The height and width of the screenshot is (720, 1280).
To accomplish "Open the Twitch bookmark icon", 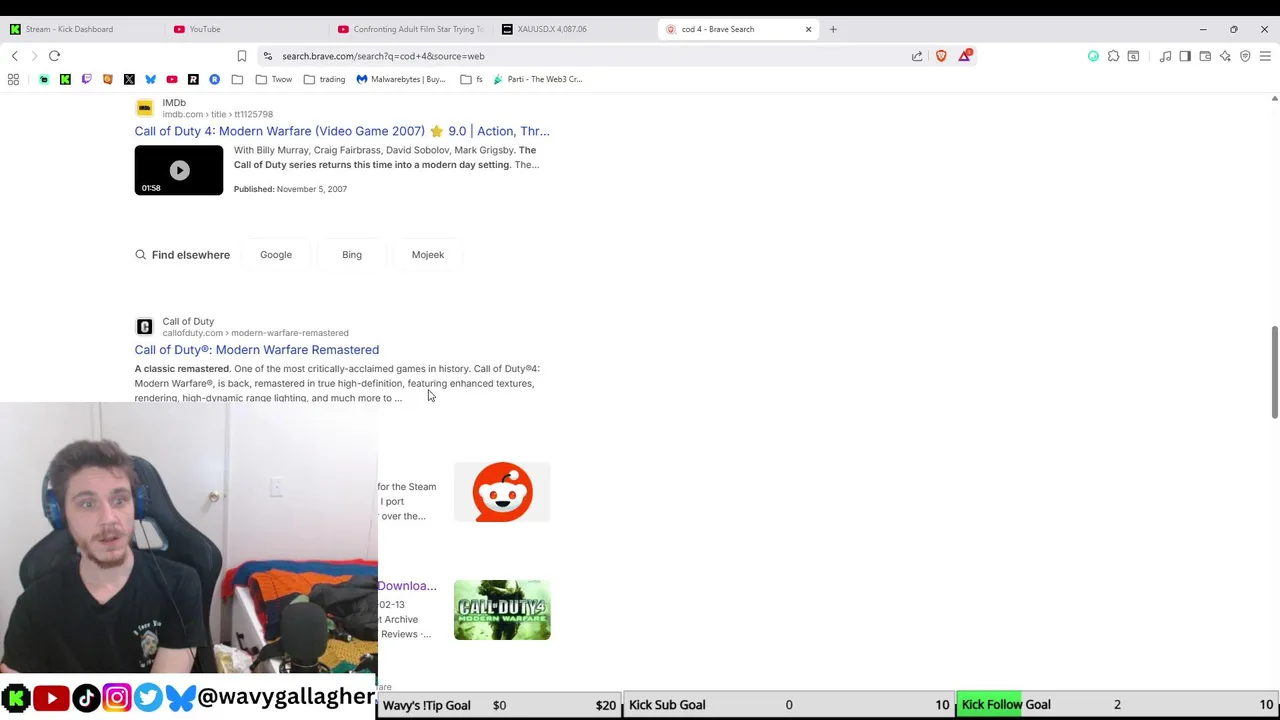I will pos(86,79).
